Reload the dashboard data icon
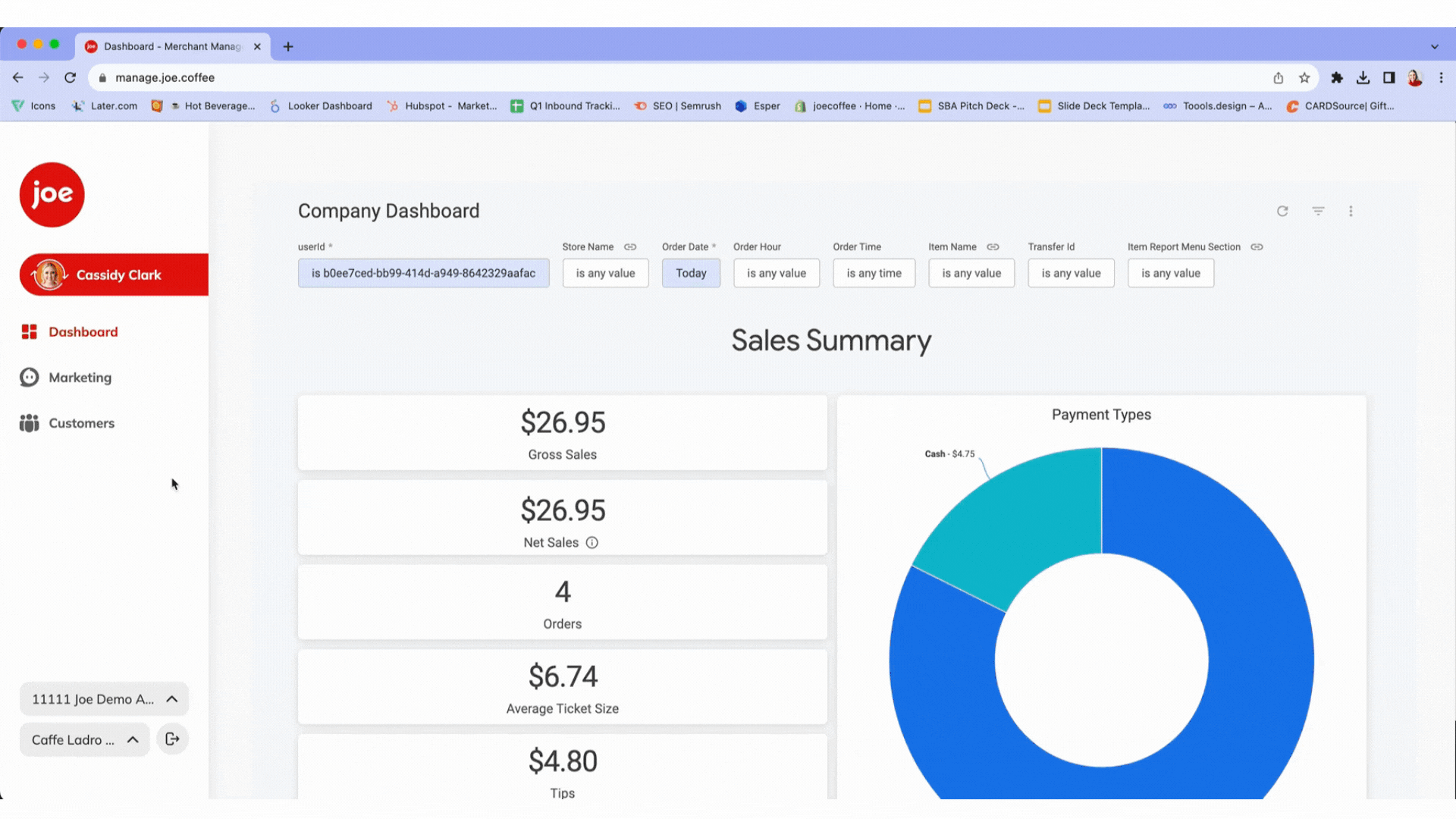This screenshot has width=1456, height=819. (x=1282, y=212)
